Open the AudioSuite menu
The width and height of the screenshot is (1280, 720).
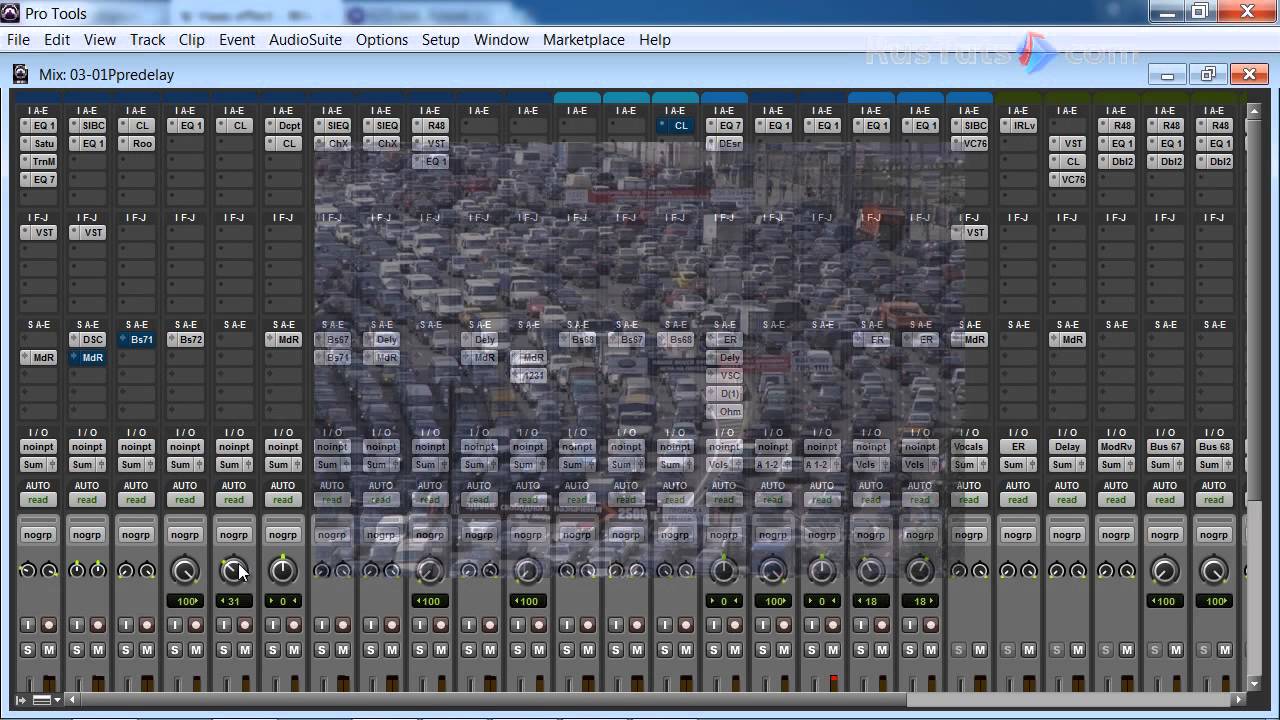pyautogui.click(x=305, y=40)
